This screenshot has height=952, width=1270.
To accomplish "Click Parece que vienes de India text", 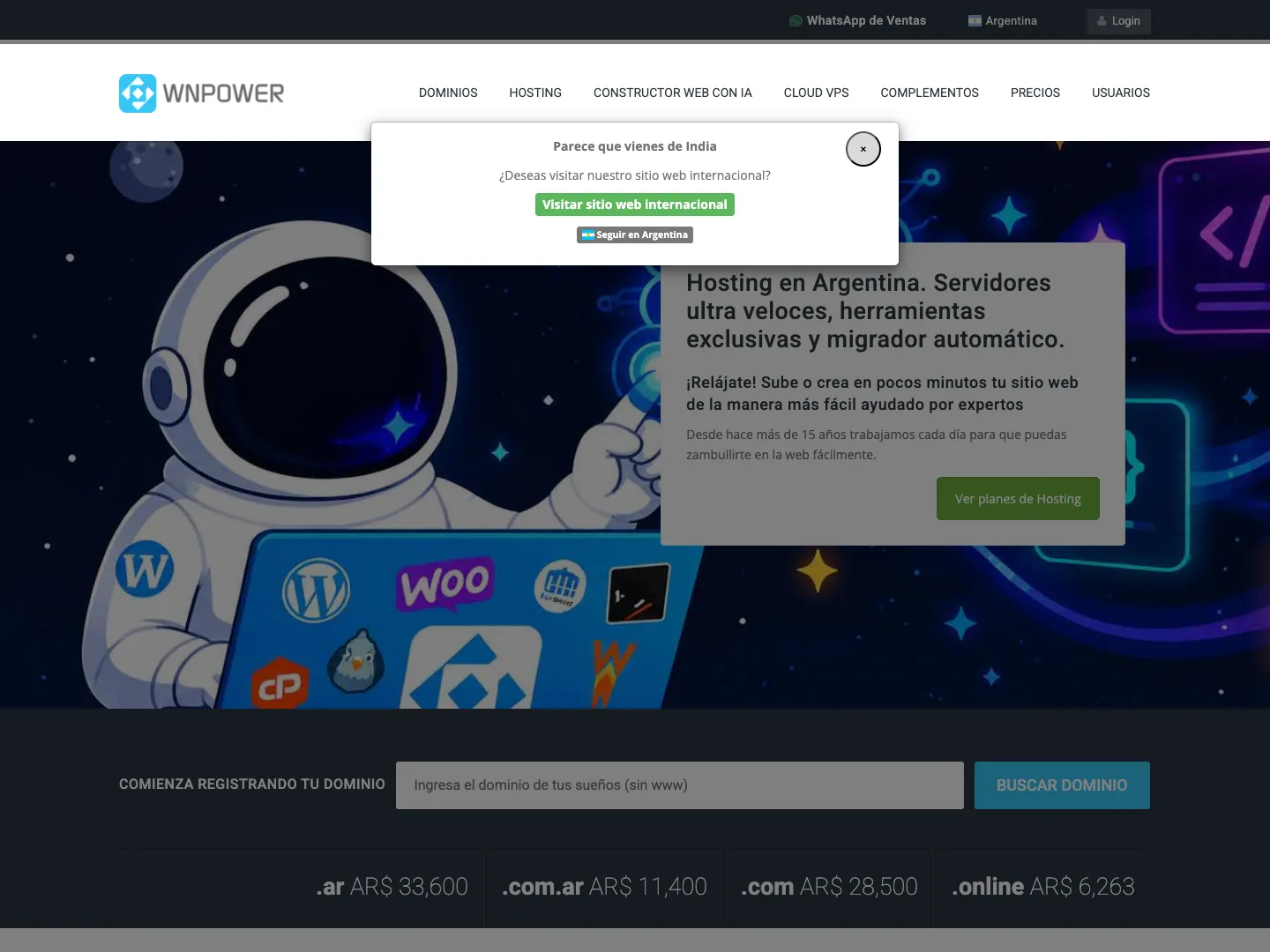I will coord(635,146).
